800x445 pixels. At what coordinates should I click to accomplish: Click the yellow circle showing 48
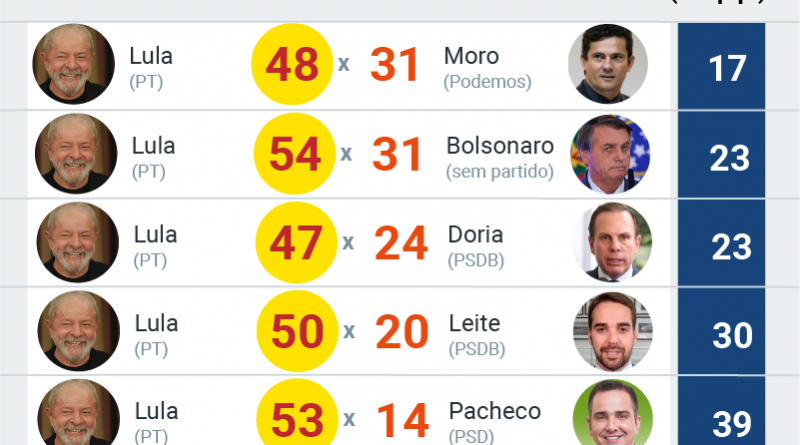coord(291,65)
